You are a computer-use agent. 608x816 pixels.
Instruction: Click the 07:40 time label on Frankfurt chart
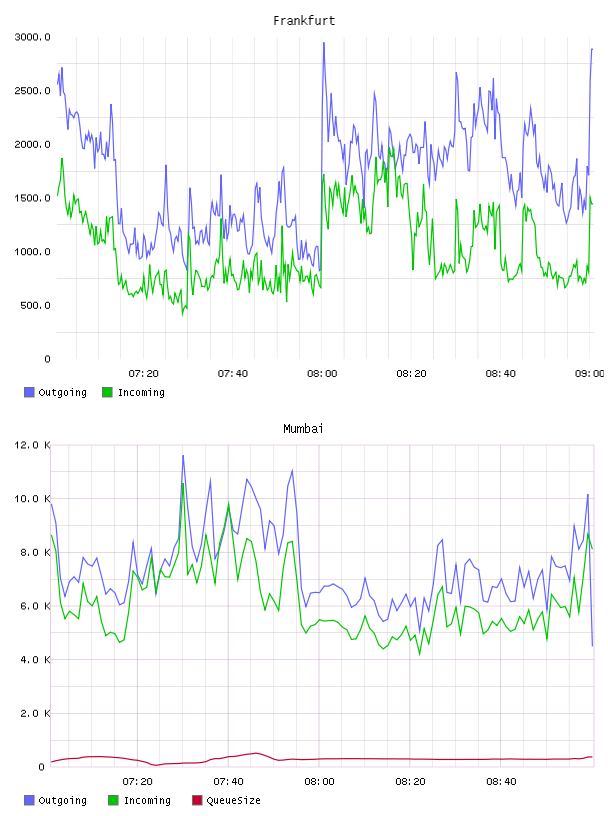point(233,374)
